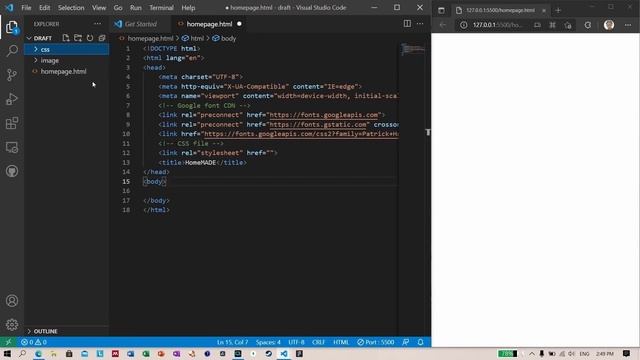Viewport: 640px width, 360px height.
Task: Open the Source Control view
Action: coord(12,75)
